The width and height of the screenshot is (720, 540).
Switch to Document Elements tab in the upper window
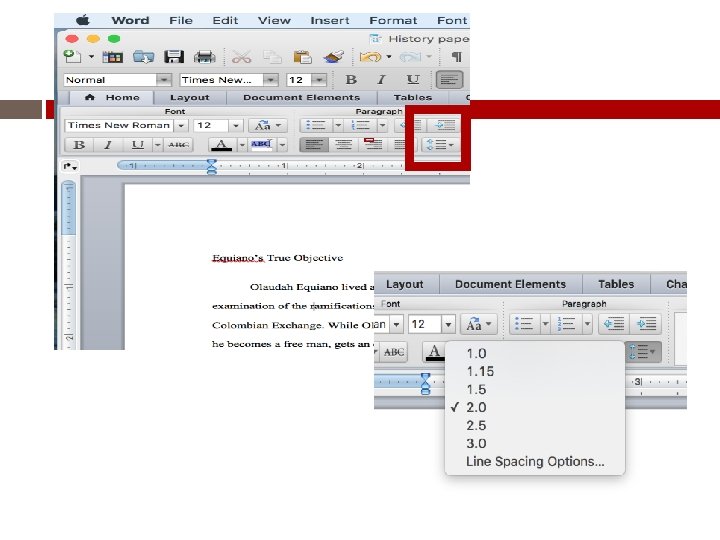pyautogui.click(x=302, y=97)
